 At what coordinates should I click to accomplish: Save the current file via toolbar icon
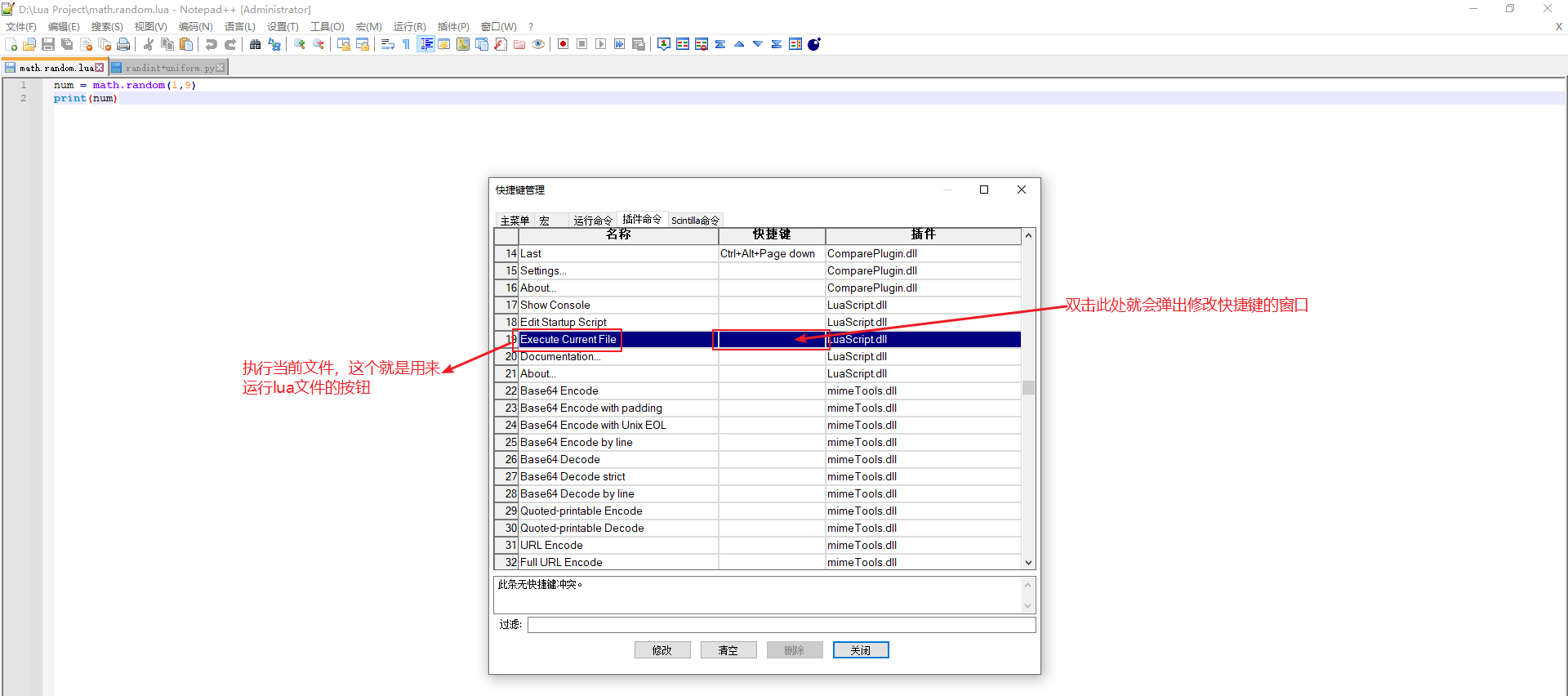tap(48, 44)
